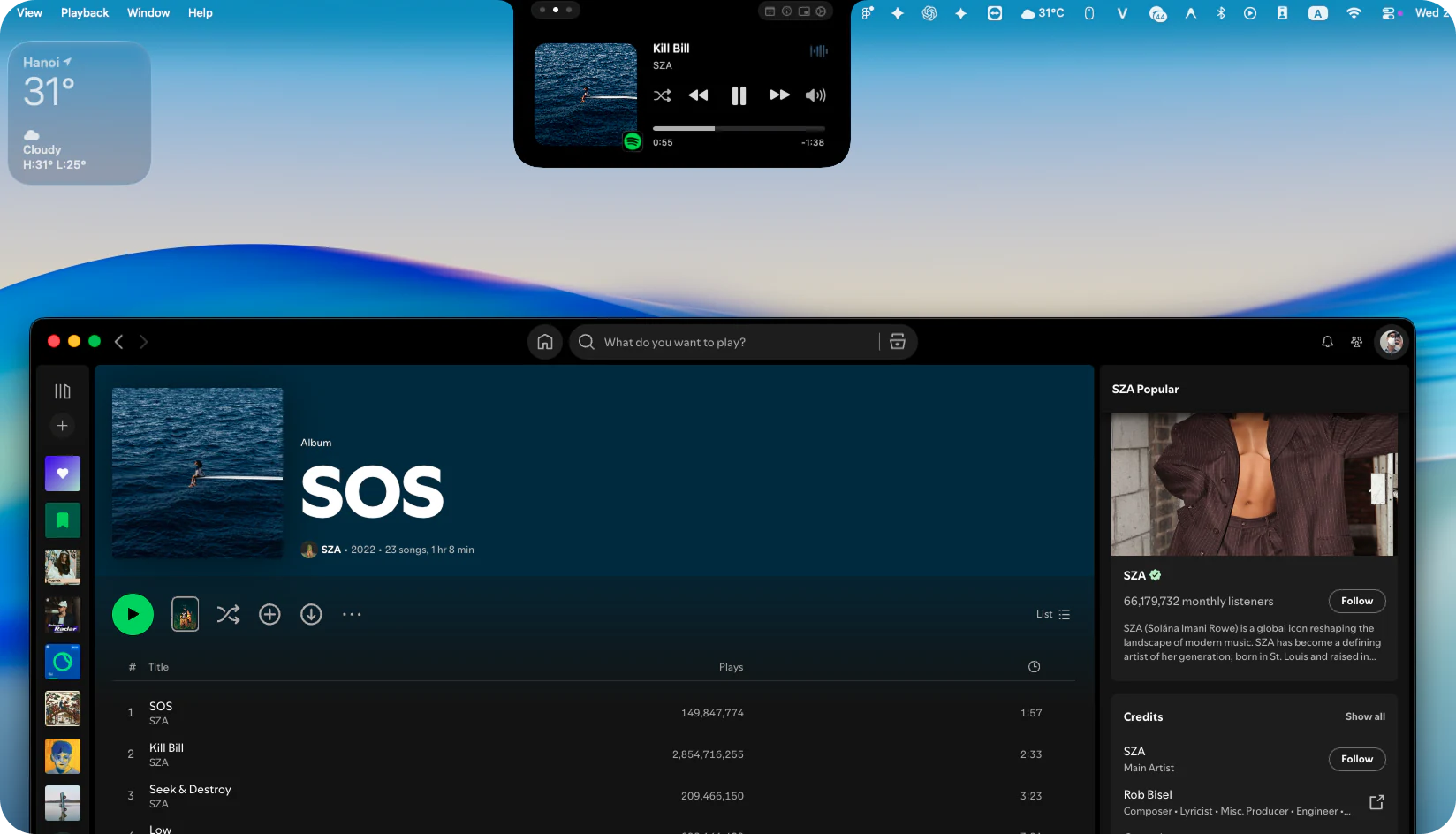
Task: Open the green bookmark Your Episodes item
Action: tap(63, 520)
